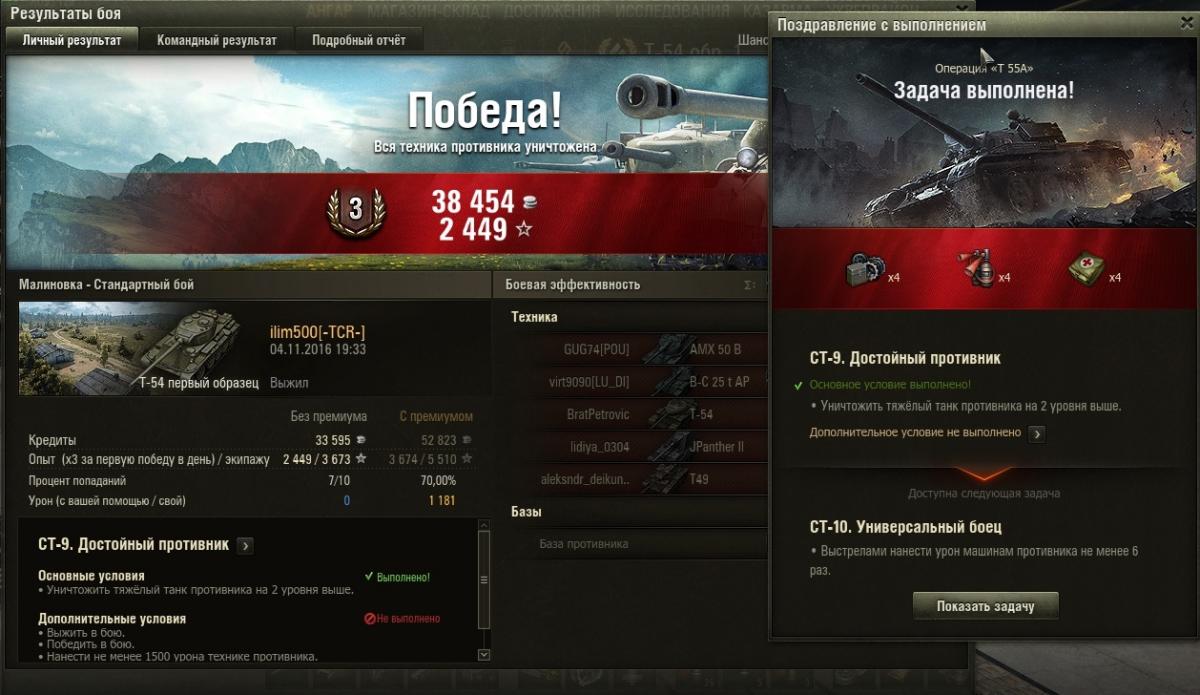Click the repair kit reward icon
Viewport: 1200px width, 695px height.
coord(862,271)
